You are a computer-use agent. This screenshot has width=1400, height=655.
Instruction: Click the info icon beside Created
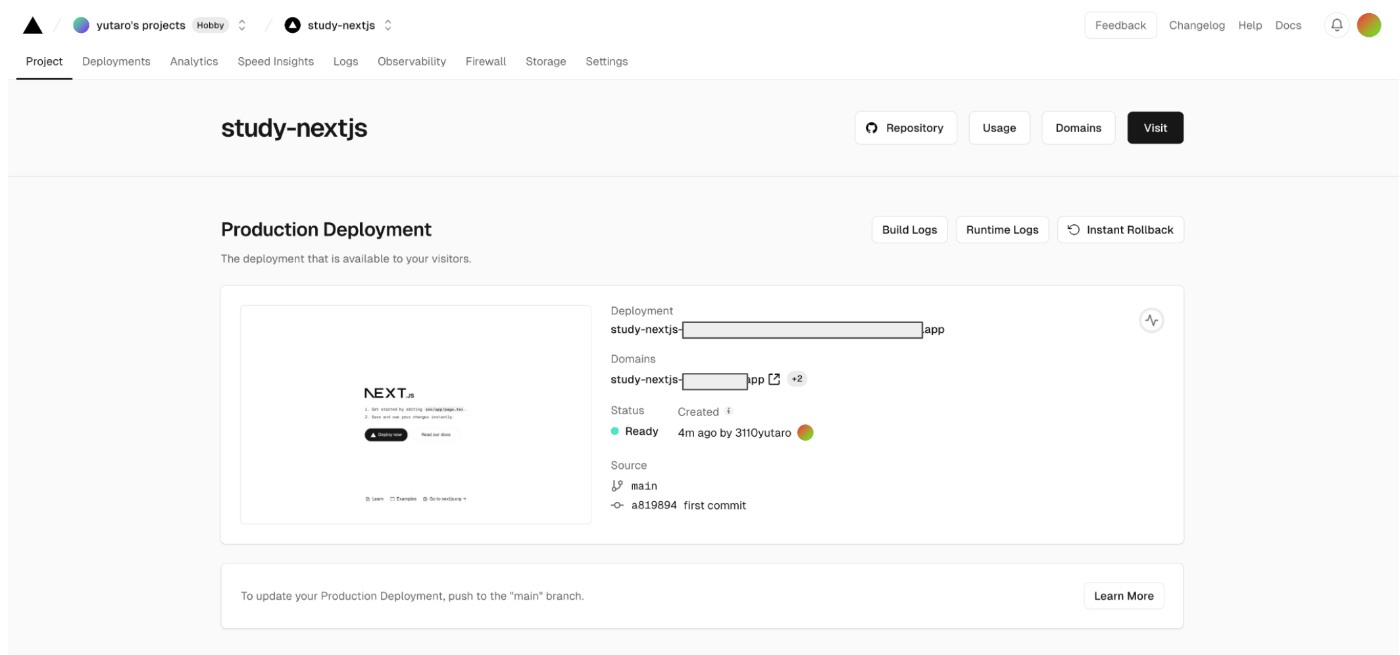pos(729,411)
